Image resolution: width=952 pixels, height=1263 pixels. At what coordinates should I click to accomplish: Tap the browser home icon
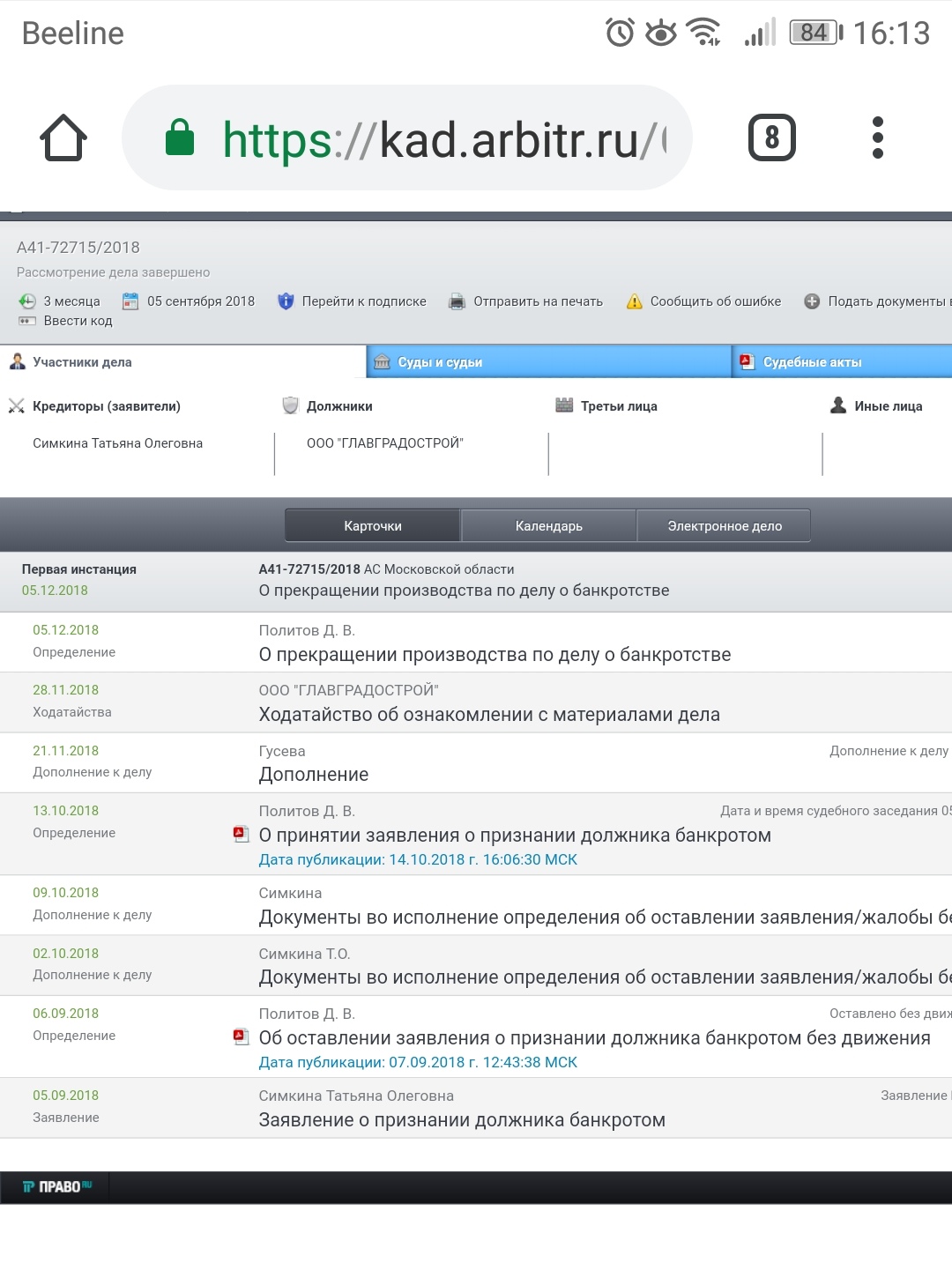coord(63,138)
